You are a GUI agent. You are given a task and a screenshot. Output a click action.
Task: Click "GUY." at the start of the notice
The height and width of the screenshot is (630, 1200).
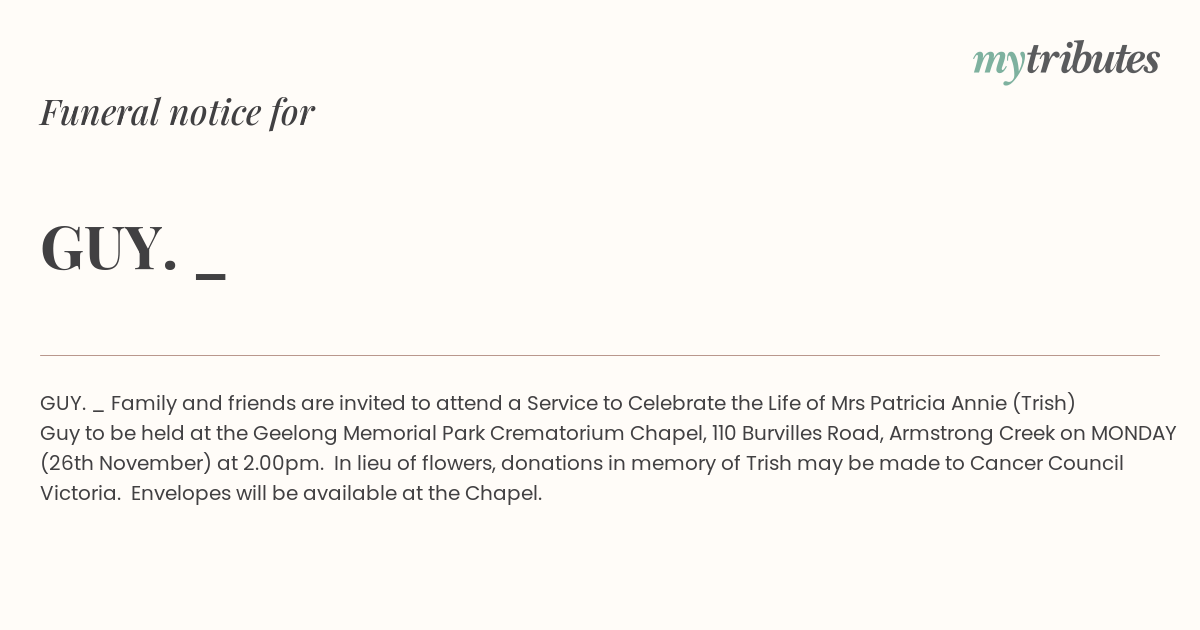(63, 404)
